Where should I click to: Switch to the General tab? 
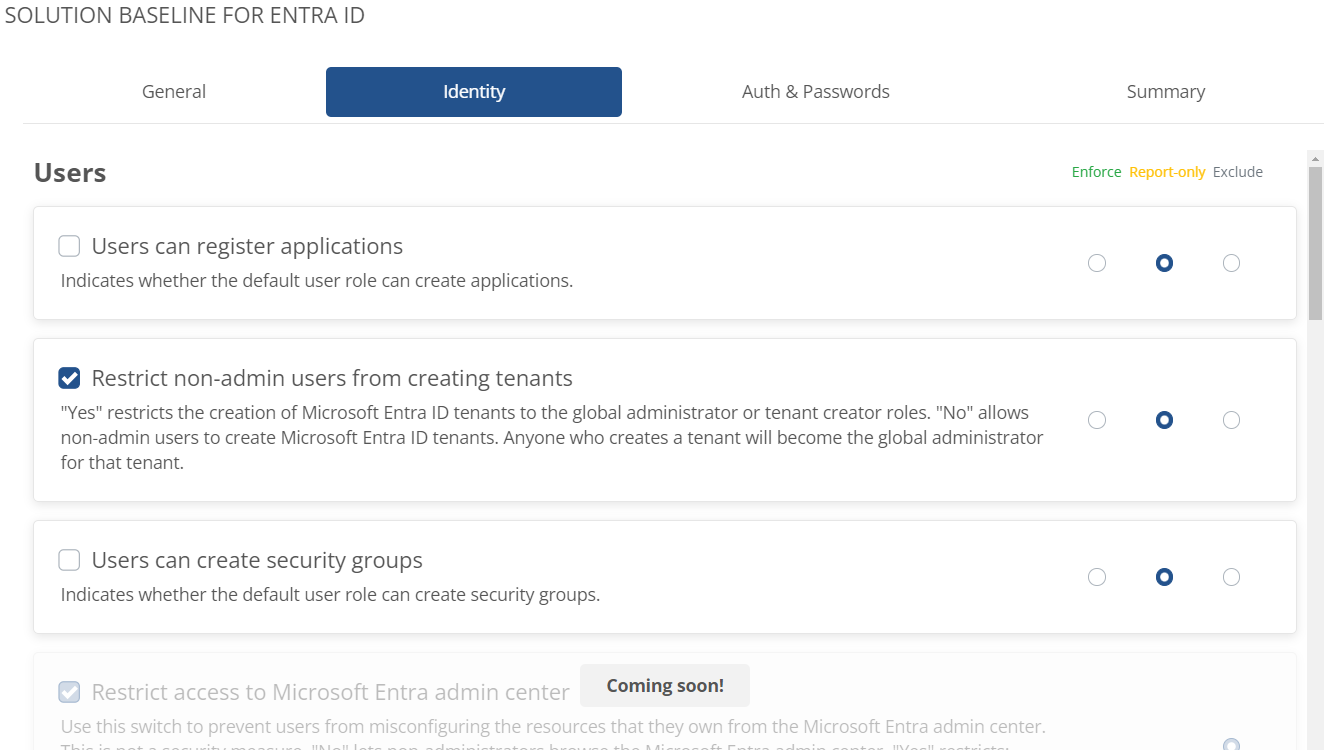point(174,92)
